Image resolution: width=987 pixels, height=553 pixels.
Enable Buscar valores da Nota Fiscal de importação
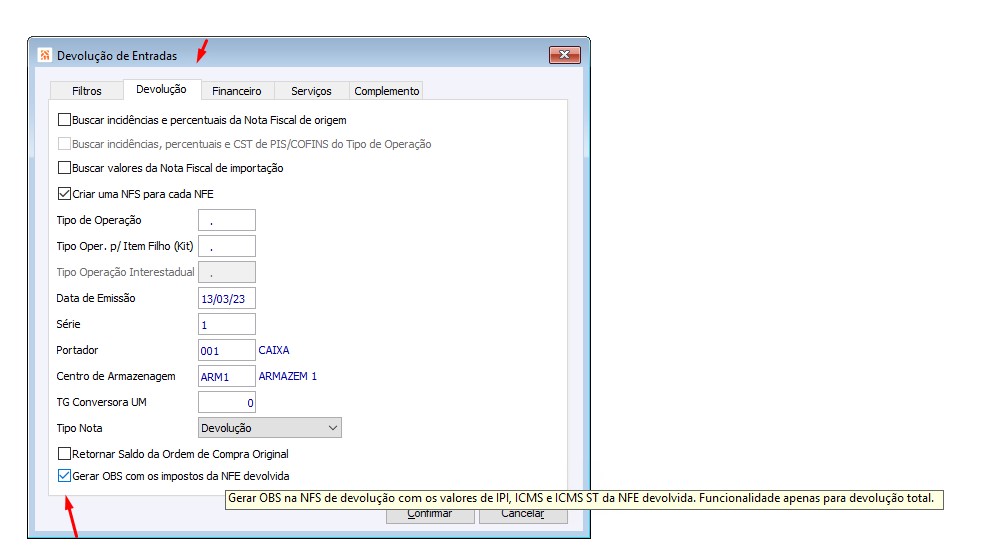[x=64, y=167]
